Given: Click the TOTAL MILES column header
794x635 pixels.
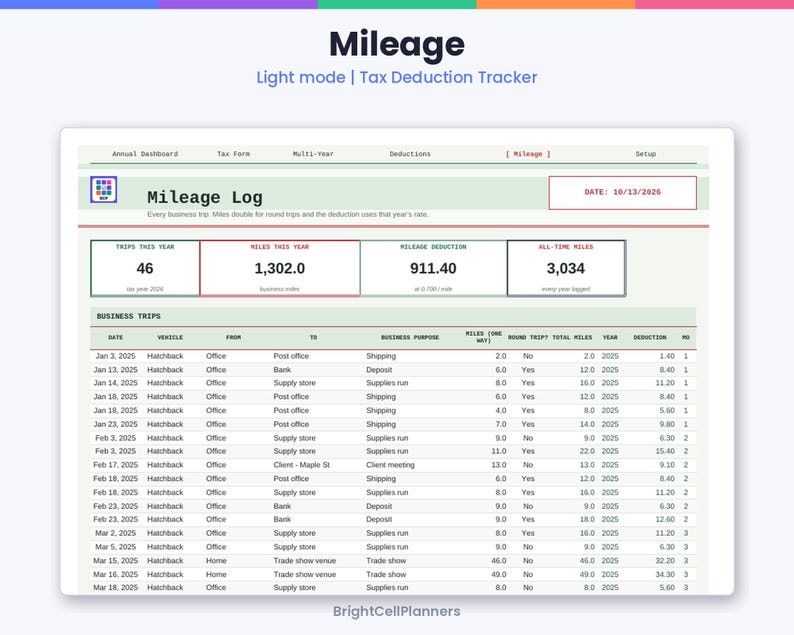Looking at the screenshot, I should pyautogui.click(x=572, y=337).
